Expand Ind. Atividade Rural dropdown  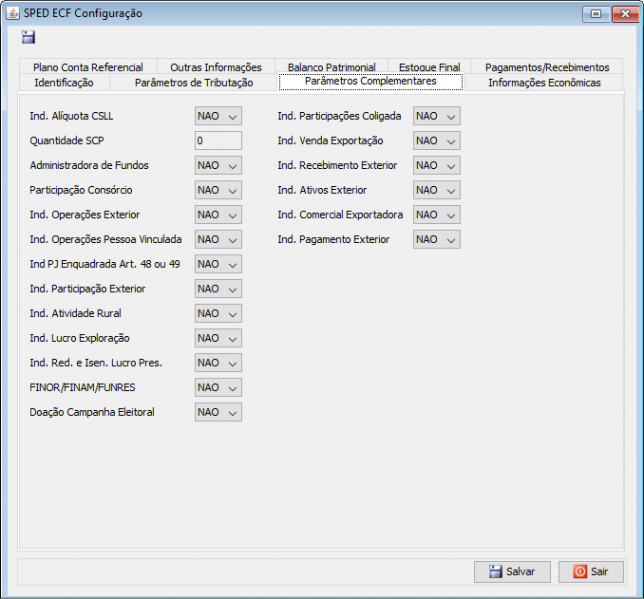[x=218, y=313]
